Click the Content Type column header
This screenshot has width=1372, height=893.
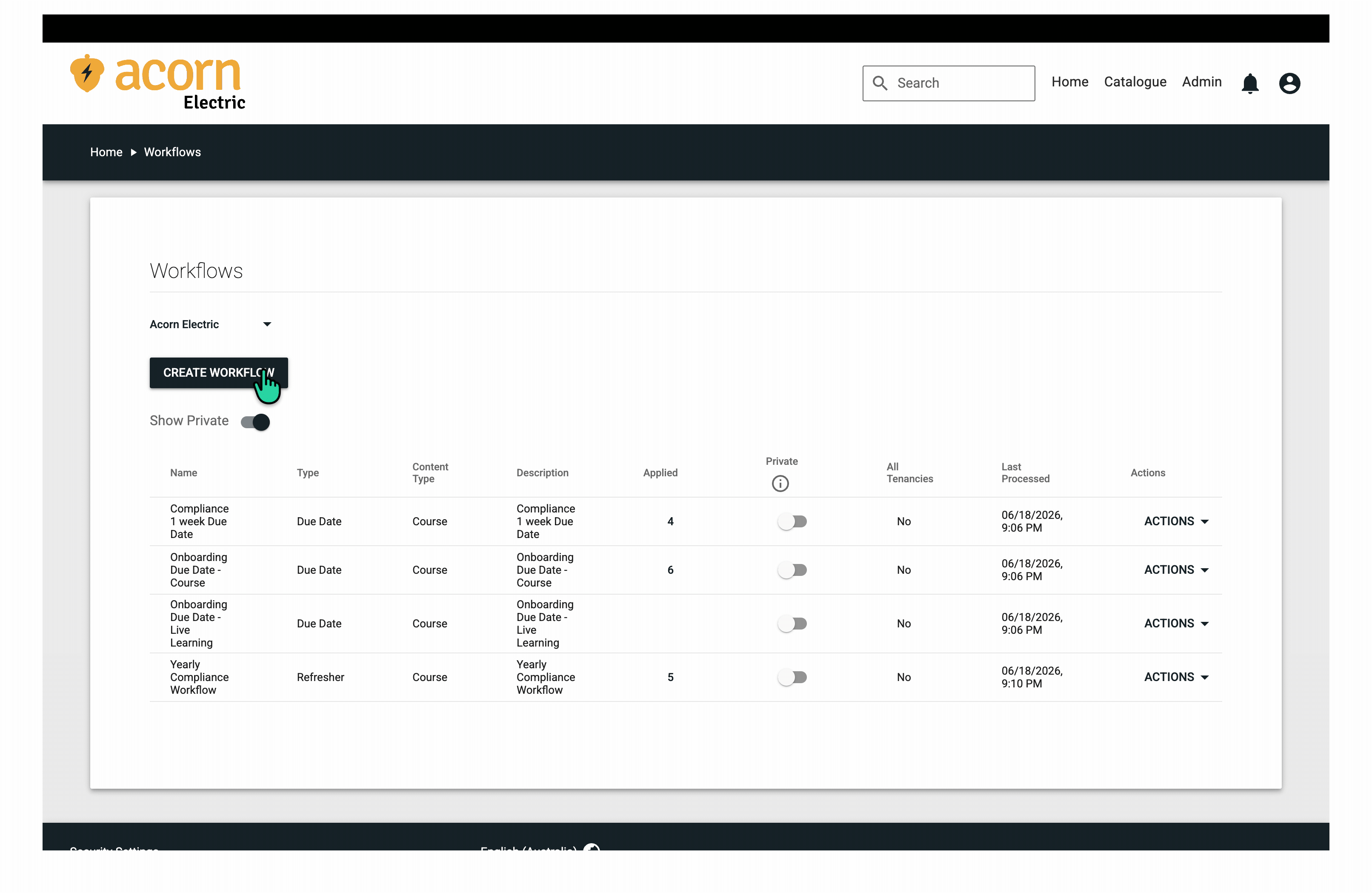coord(430,473)
